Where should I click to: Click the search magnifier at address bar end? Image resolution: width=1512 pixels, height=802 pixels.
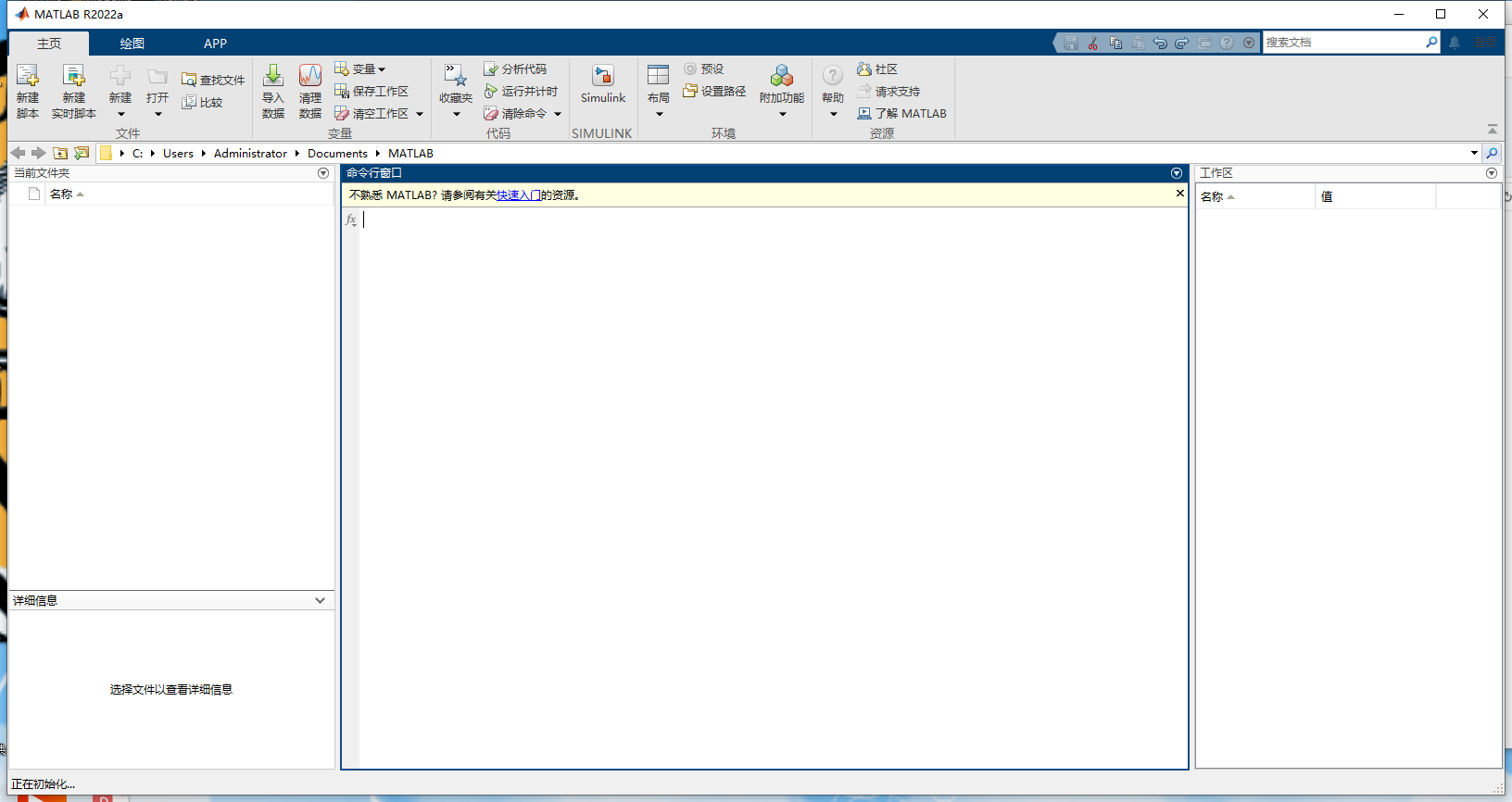[x=1492, y=153]
